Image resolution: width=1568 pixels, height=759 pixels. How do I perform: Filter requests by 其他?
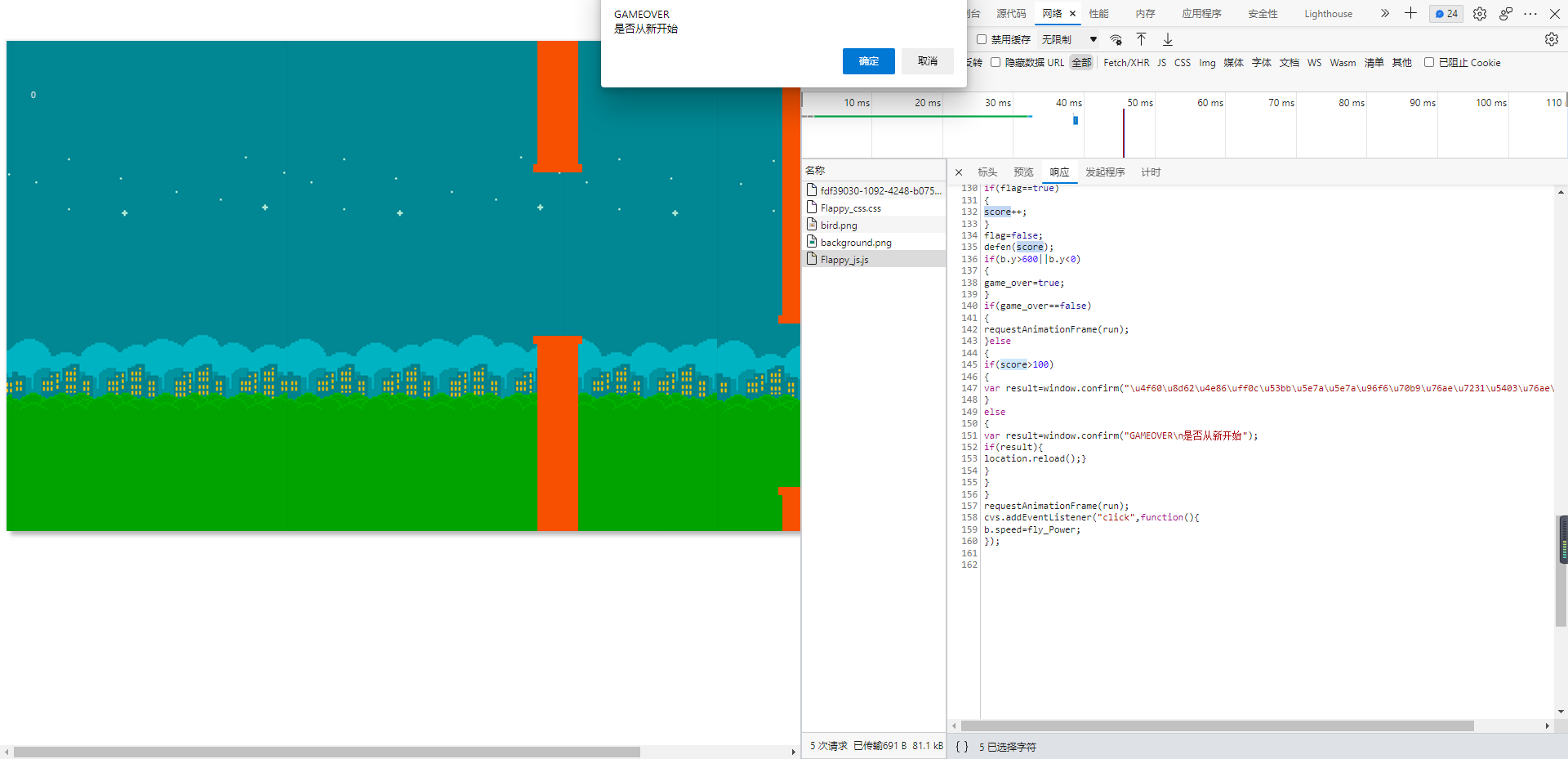(x=1402, y=63)
